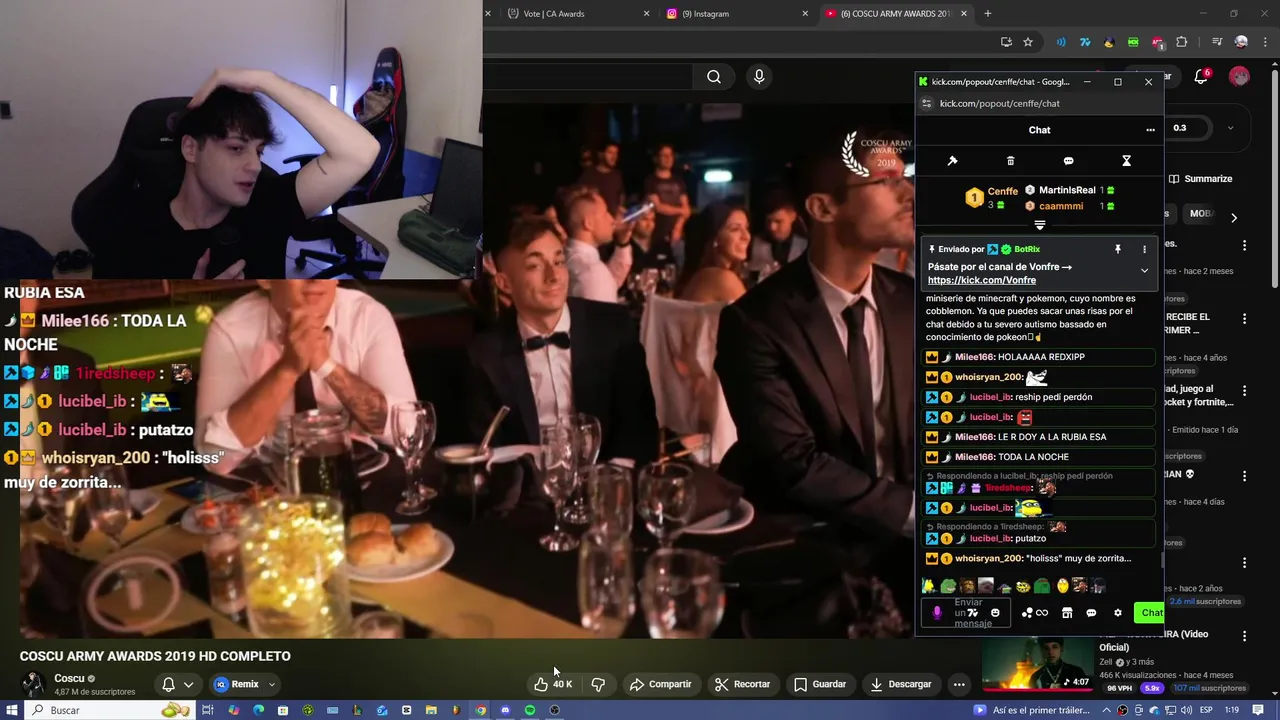Open options menu of the pinned BotRix message
This screenshot has height=720, width=1280.
click(x=1144, y=249)
